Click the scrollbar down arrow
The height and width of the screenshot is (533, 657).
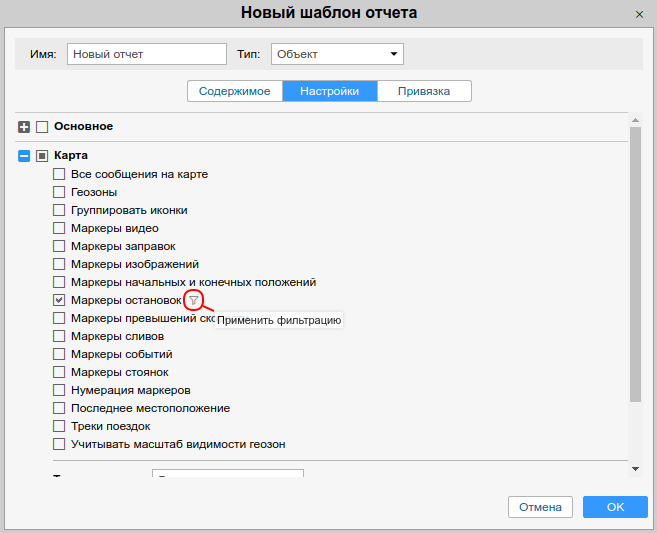coord(635,468)
